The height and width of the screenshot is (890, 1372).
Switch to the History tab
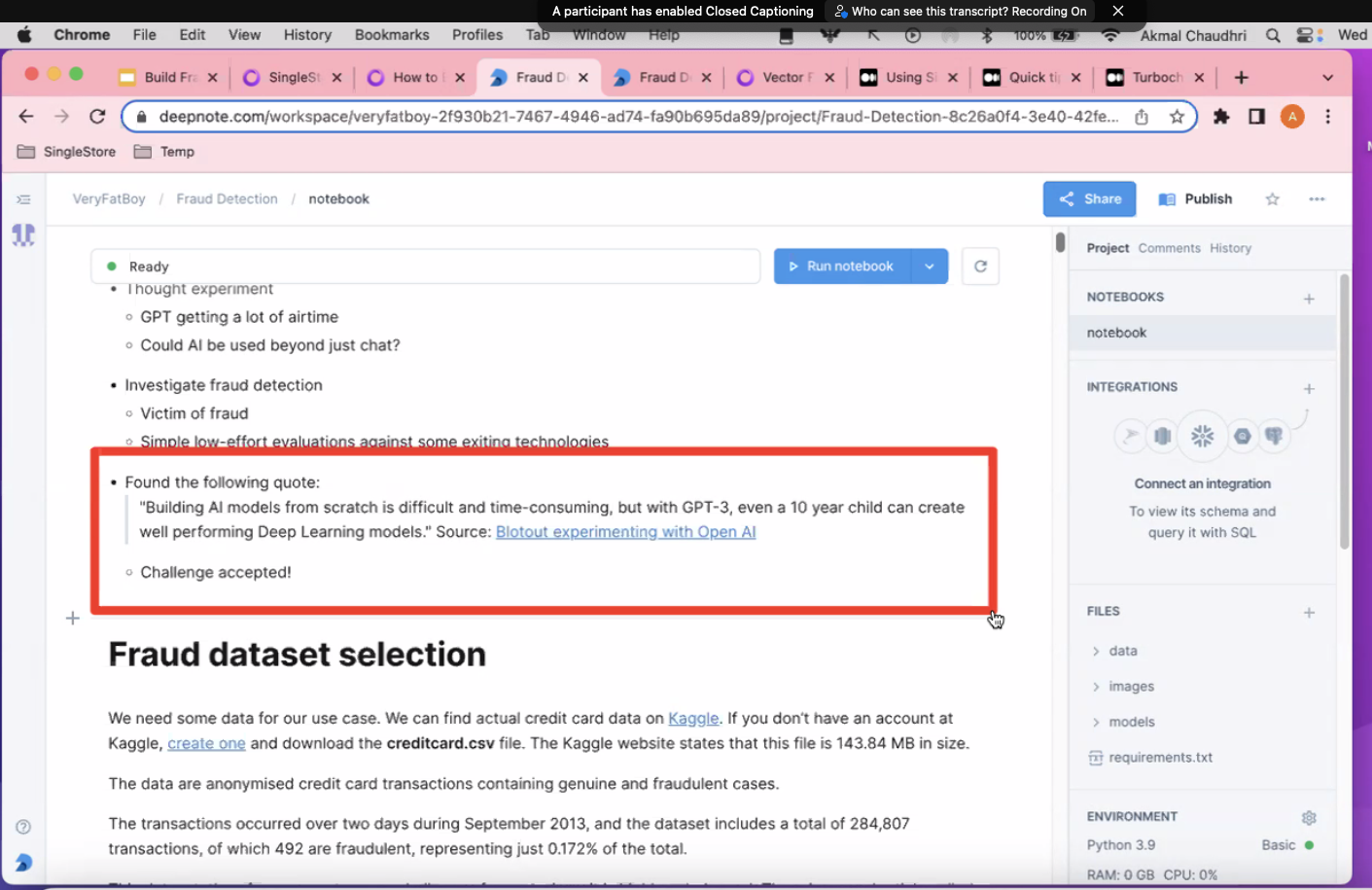pos(1230,248)
